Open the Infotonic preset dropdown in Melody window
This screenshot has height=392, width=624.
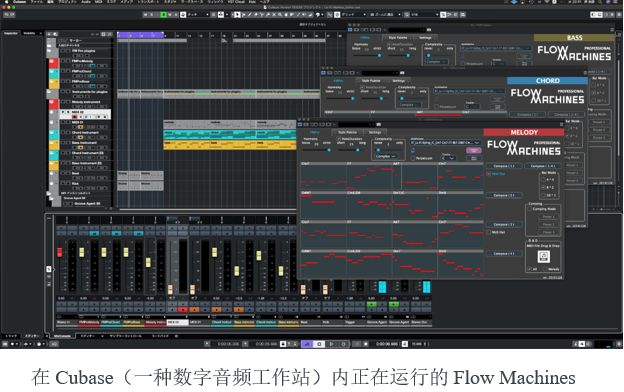[446, 142]
